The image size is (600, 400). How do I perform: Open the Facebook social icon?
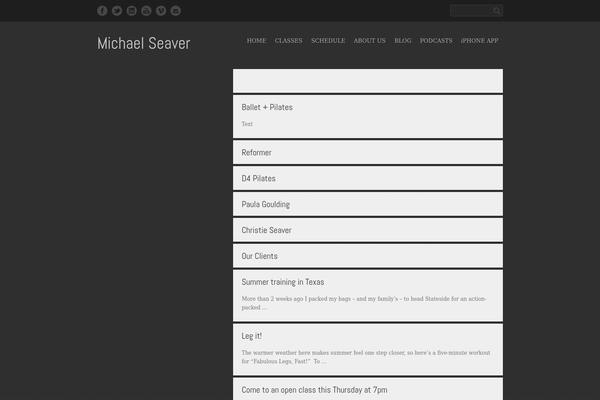(x=102, y=11)
